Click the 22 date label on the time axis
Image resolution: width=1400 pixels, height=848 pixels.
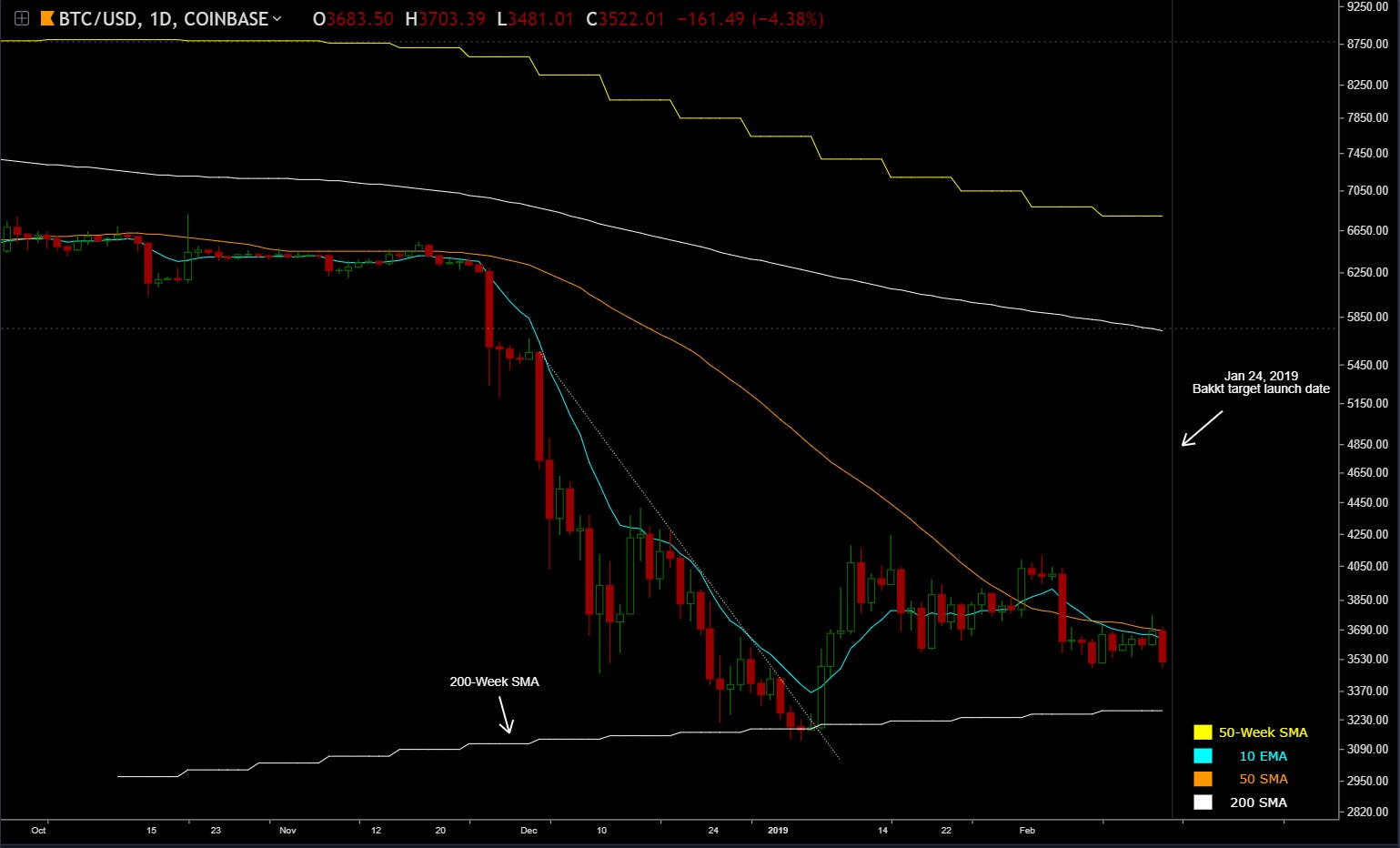(946, 830)
